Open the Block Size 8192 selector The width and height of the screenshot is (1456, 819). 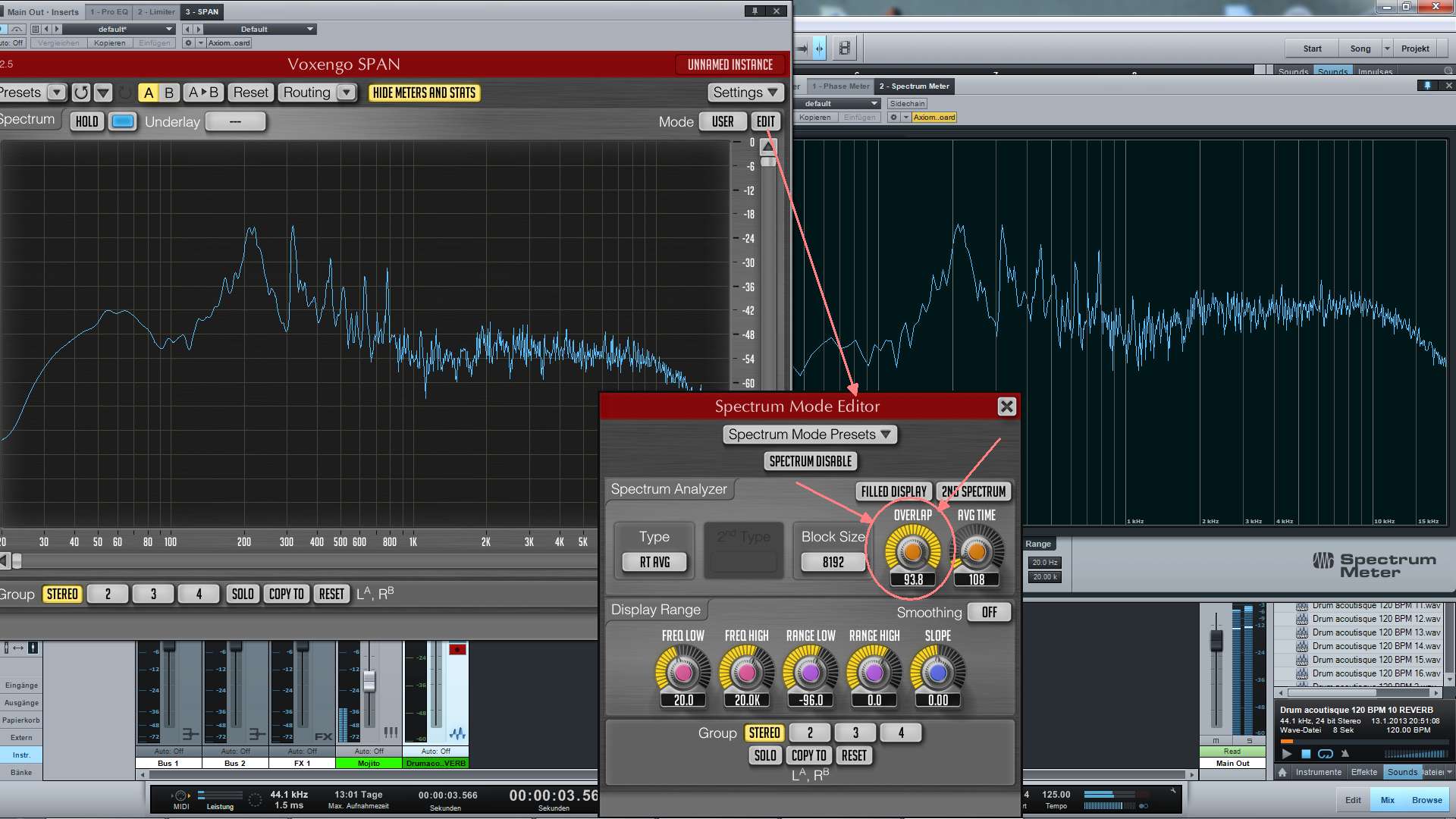coord(833,562)
